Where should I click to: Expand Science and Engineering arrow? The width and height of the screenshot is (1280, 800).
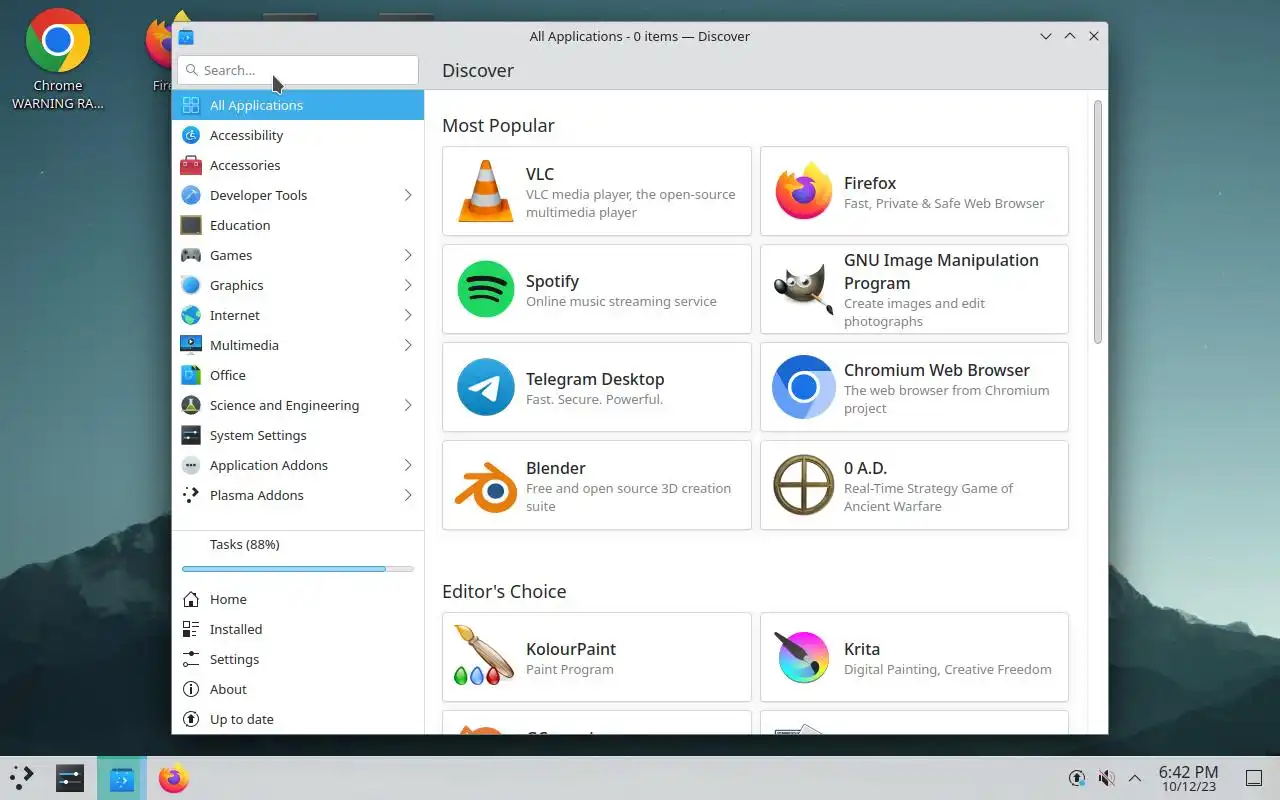coord(408,405)
